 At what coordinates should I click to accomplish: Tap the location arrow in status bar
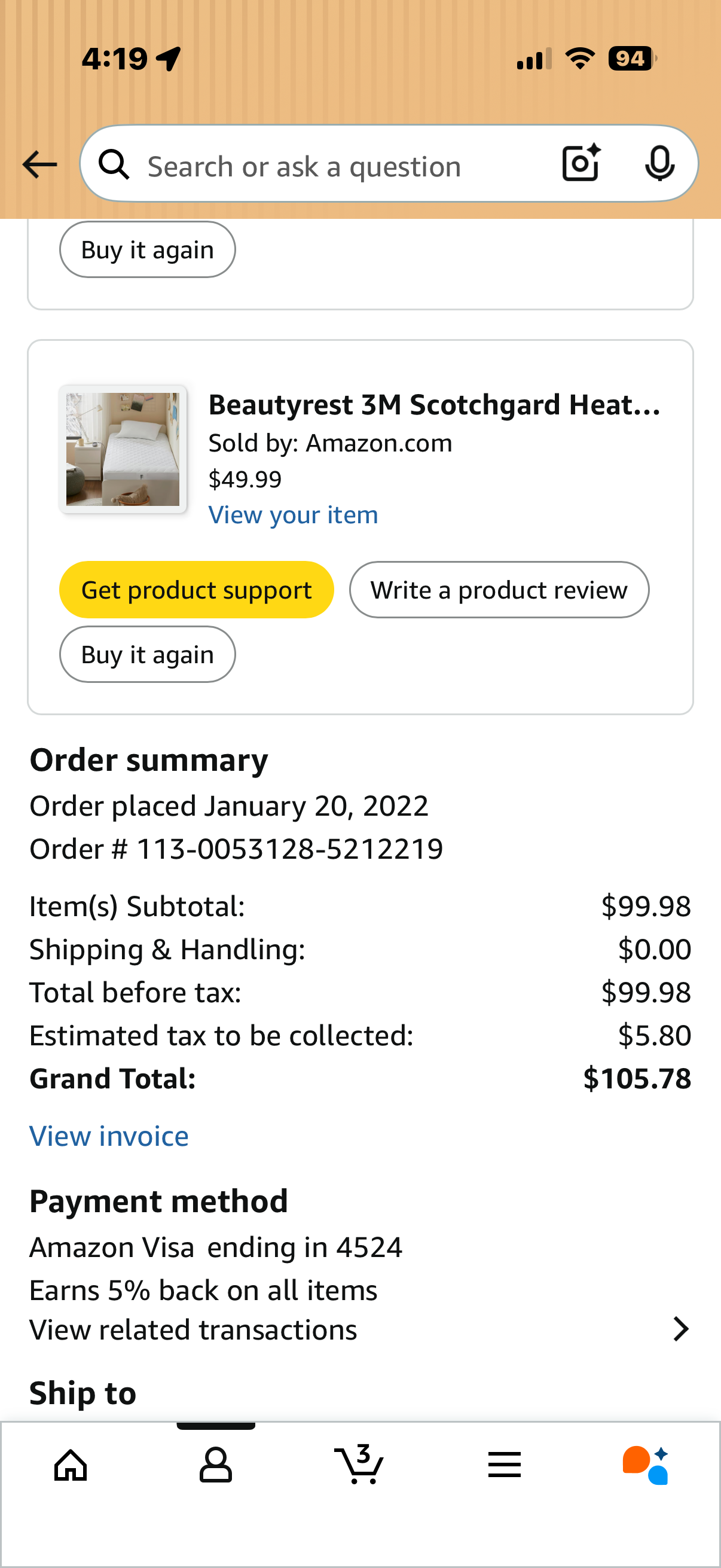pos(169,59)
